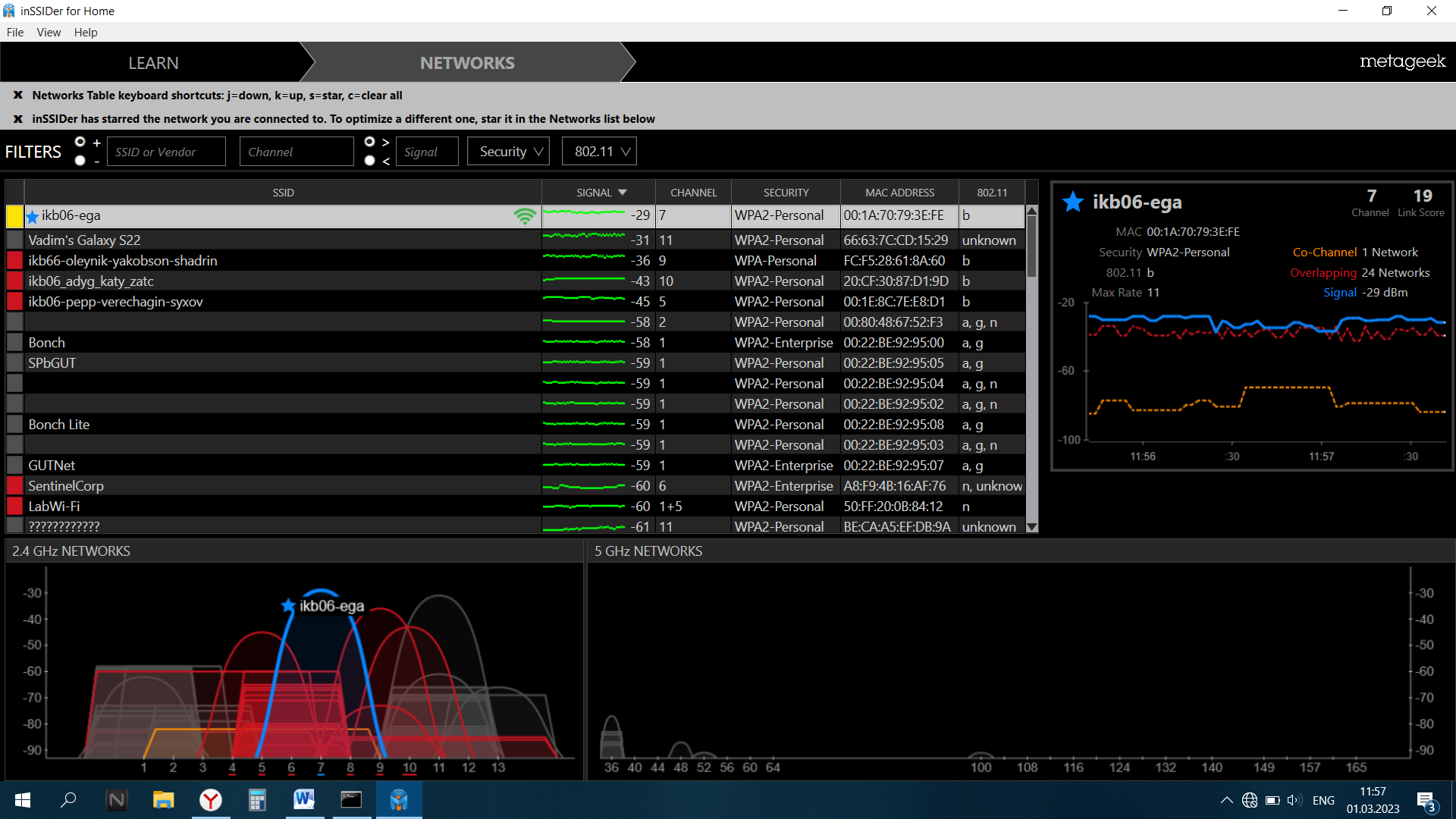
Task: Open command prompt from taskbar
Action: pyautogui.click(x=351, y=800)
